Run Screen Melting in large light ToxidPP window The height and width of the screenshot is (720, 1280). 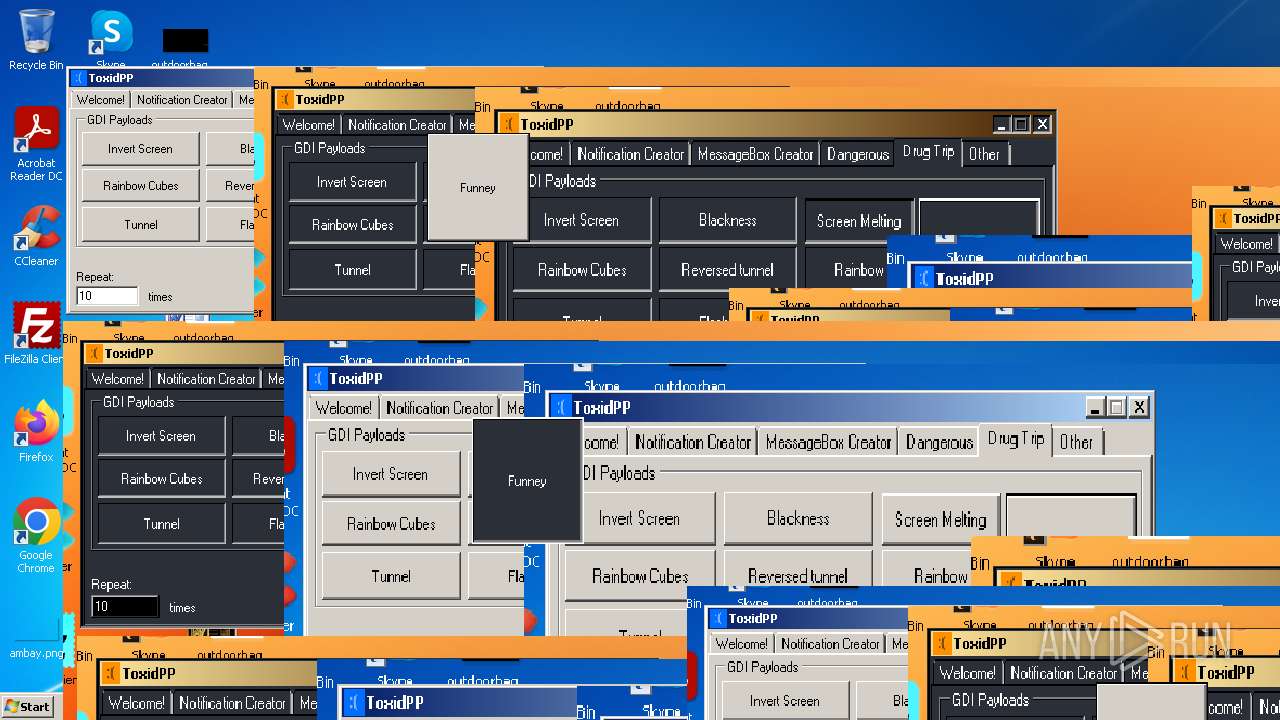point(940,518)
